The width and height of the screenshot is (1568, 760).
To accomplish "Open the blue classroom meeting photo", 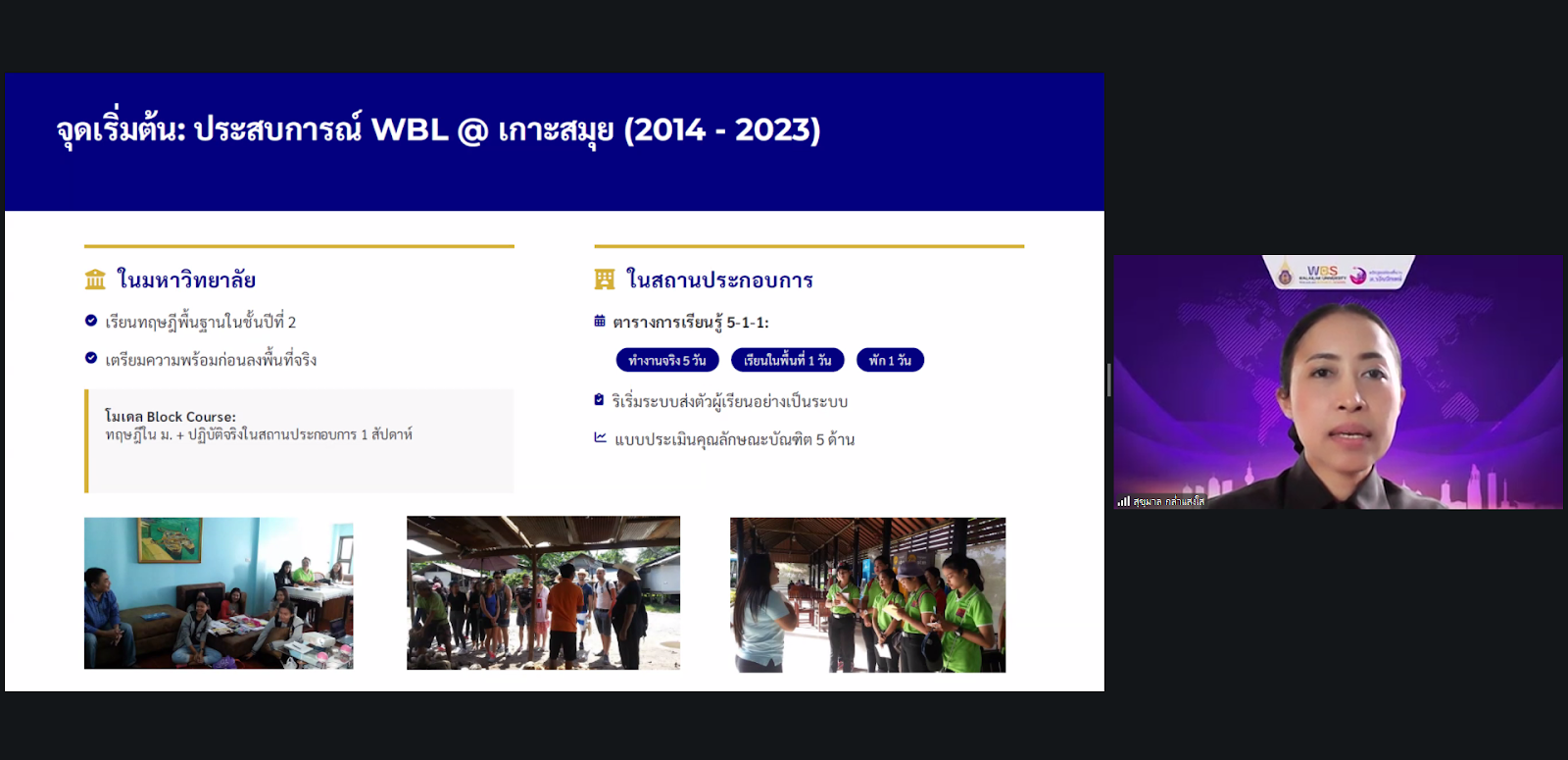I will [x=219, y=593].
